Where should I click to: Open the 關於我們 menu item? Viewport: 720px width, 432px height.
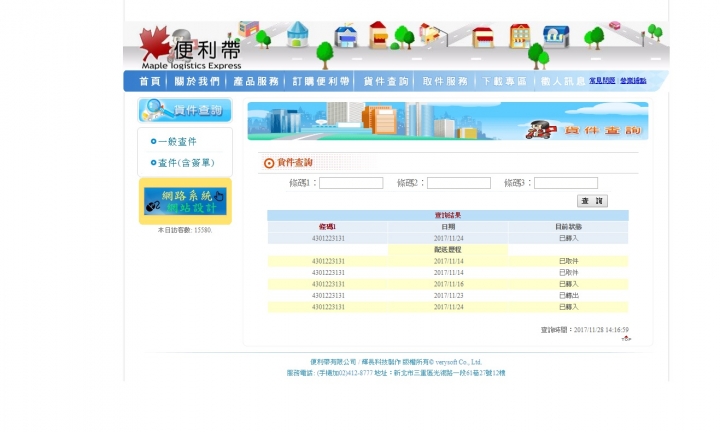pos(197,81)
